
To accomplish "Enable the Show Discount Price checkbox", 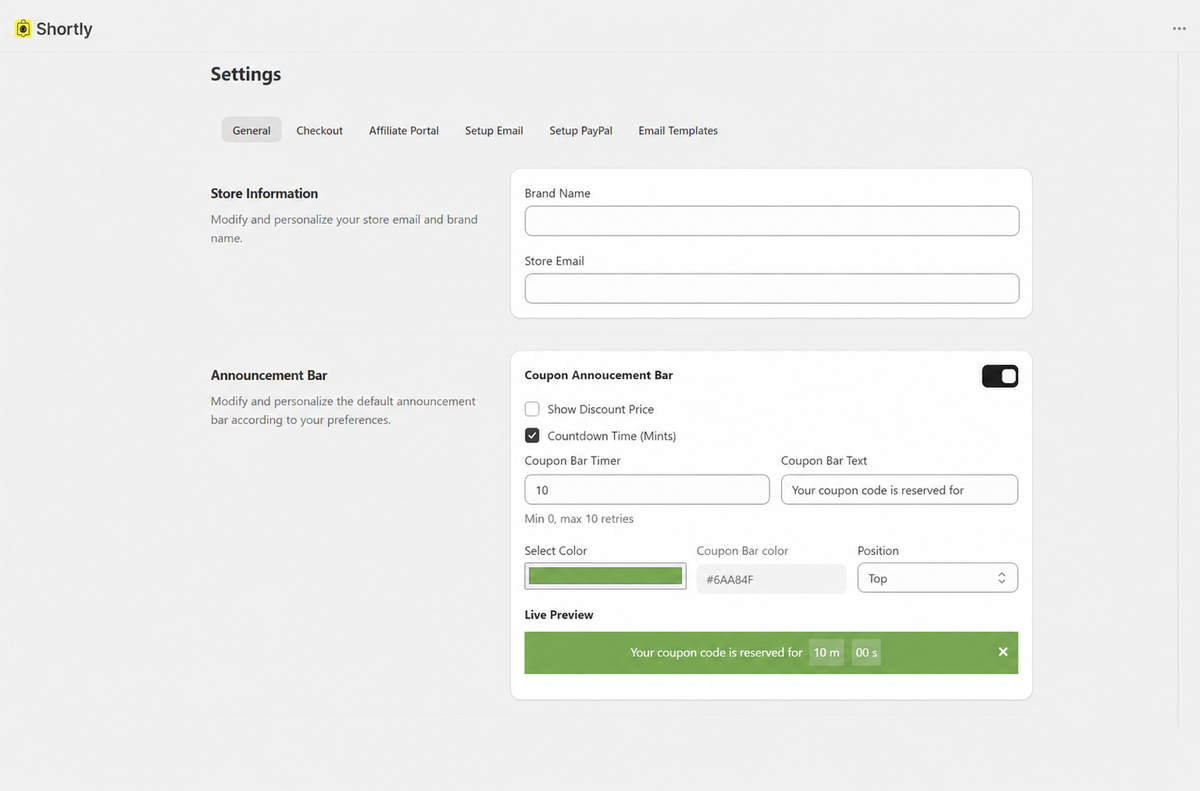I will [532, 409].
